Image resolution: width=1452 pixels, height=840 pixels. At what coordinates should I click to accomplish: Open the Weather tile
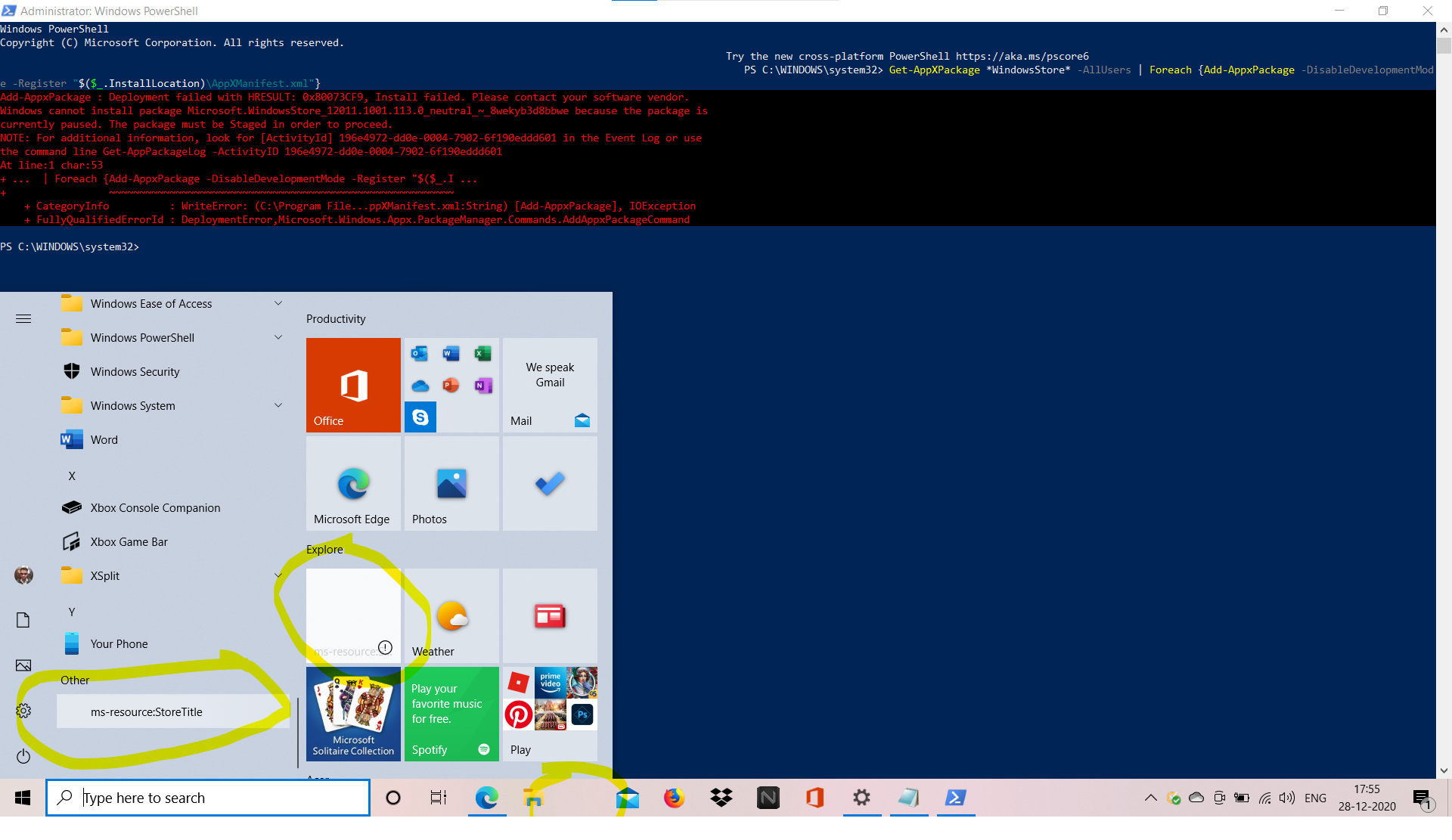point(451,615)
